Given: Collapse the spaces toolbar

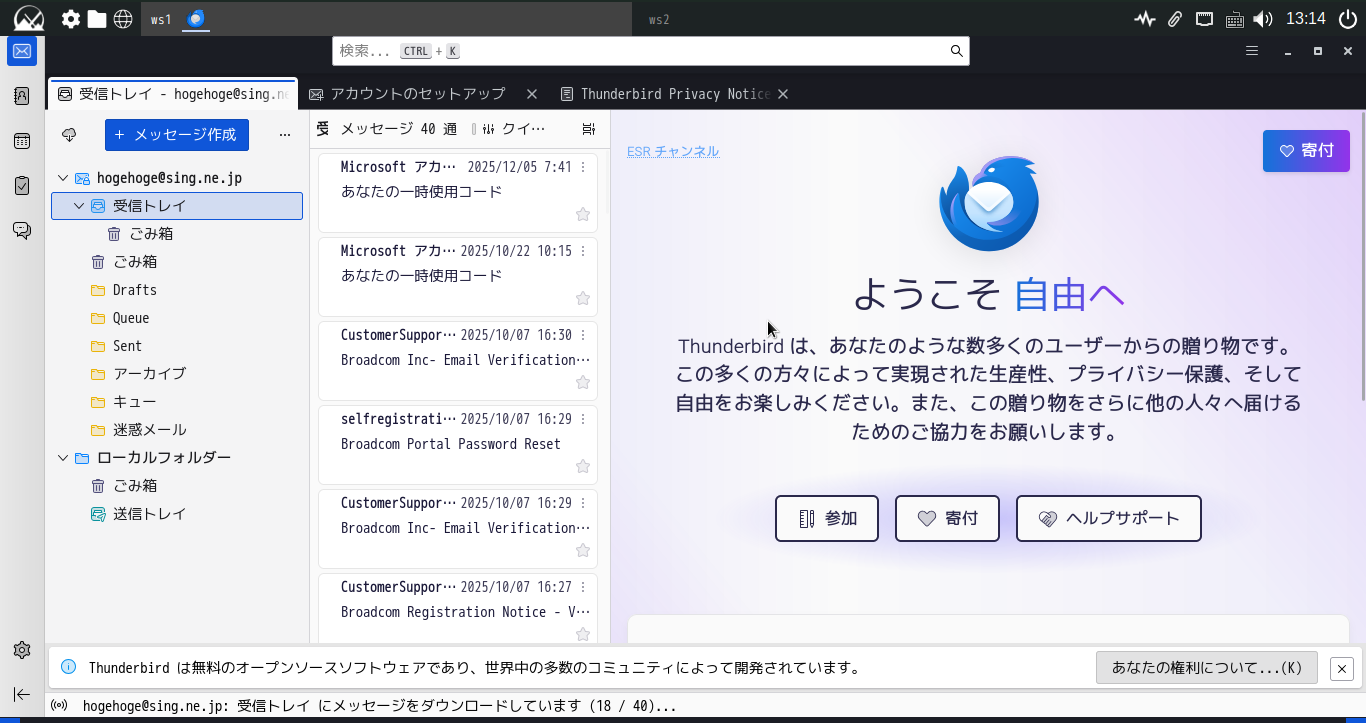Looking at the screenshot, I should (22, 694).
